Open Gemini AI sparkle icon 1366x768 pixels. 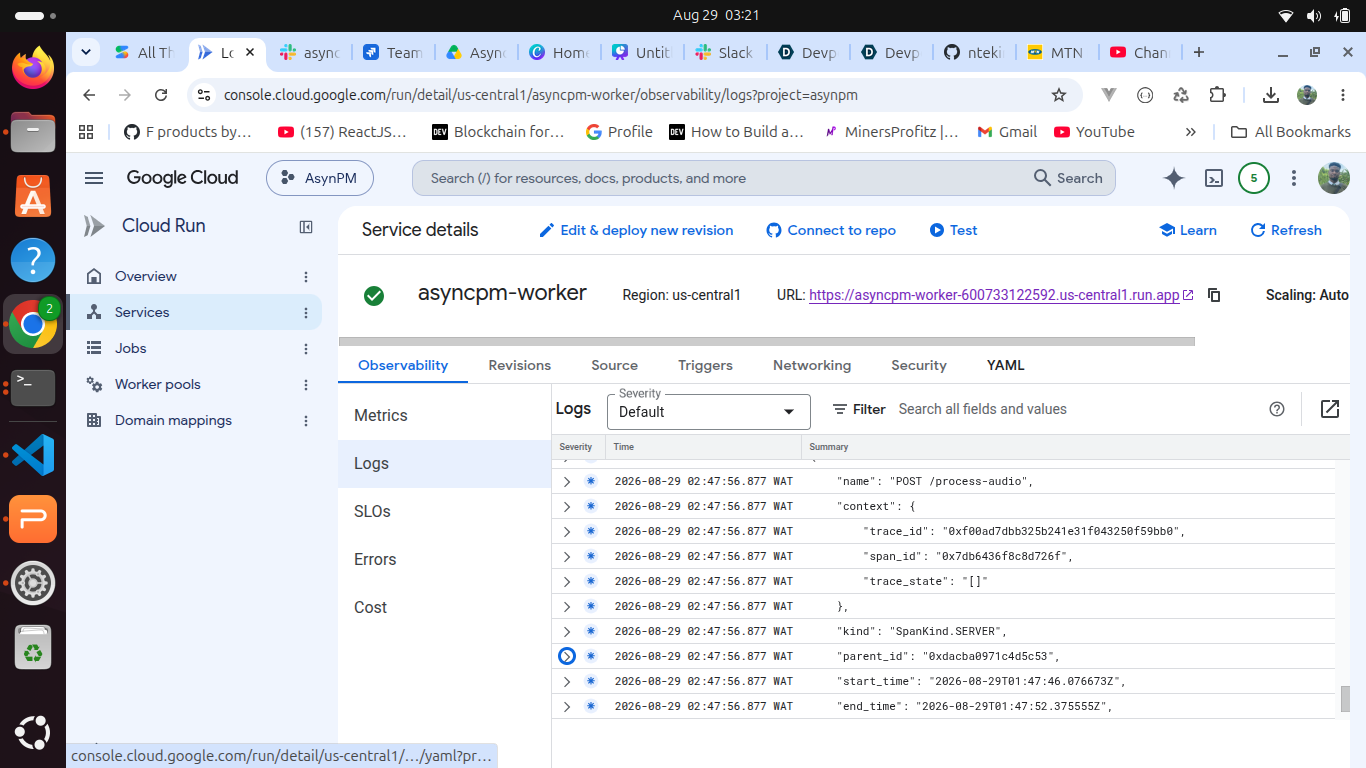pyautogui.click(x=1174, y=178)
